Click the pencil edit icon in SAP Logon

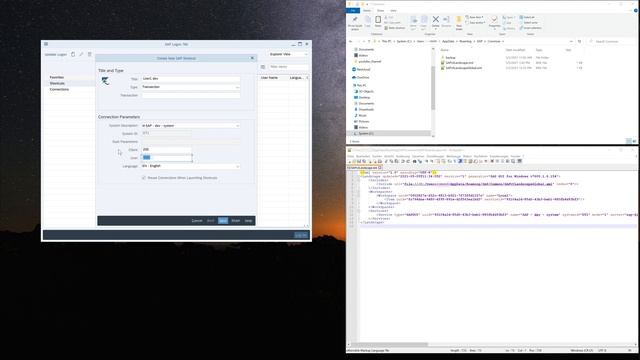81,54
